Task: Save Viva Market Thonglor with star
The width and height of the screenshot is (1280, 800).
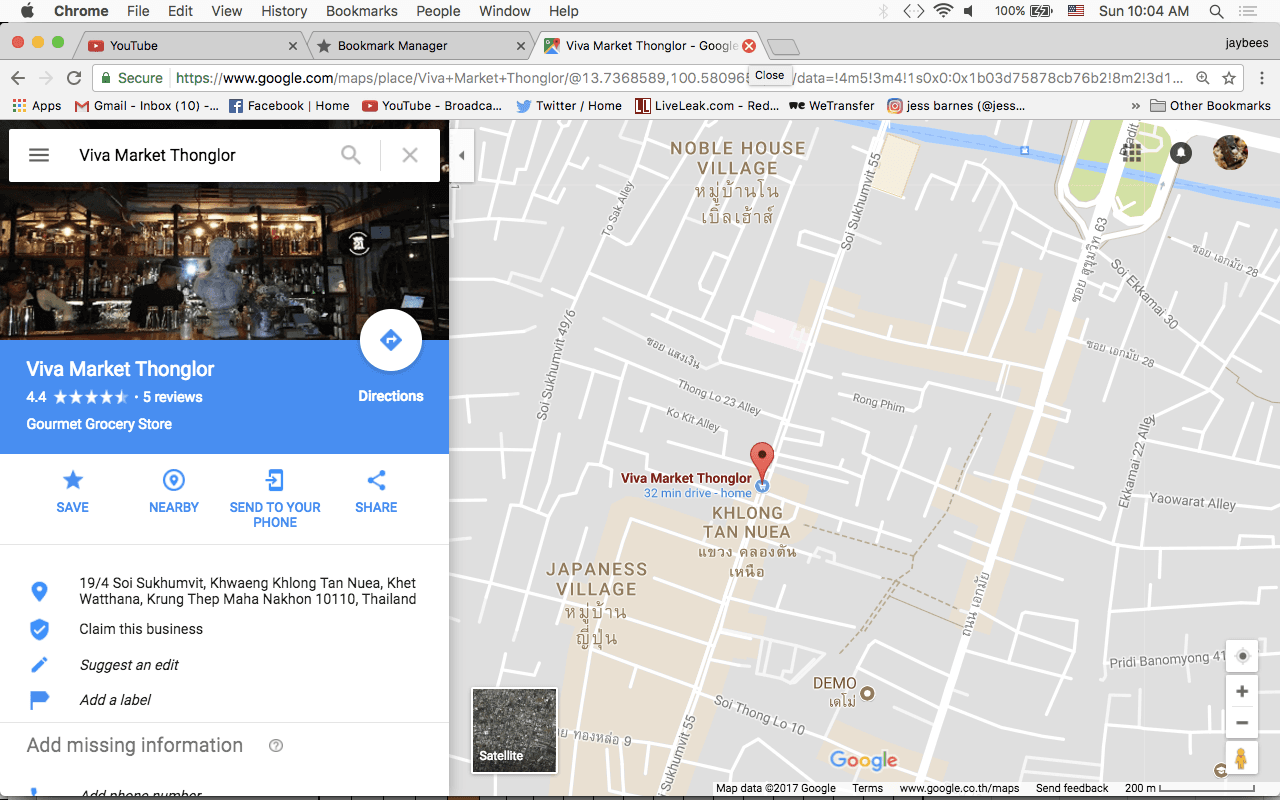Action: pyautogui.click(x=73, y=480)
